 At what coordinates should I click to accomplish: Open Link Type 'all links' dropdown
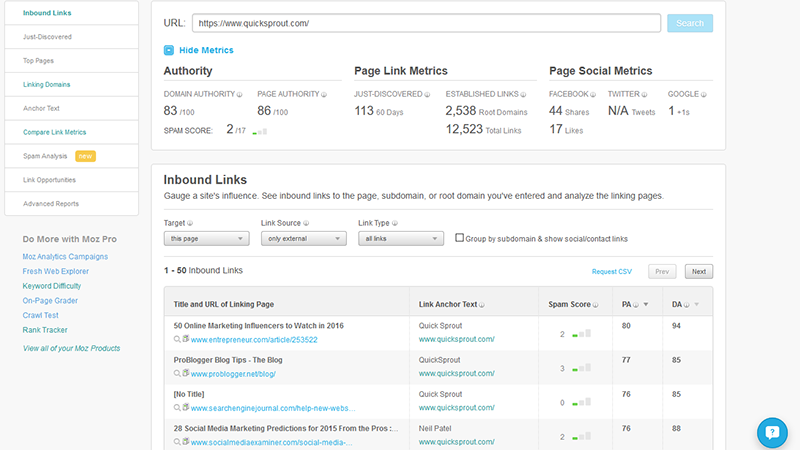click(x=401, y=238)
